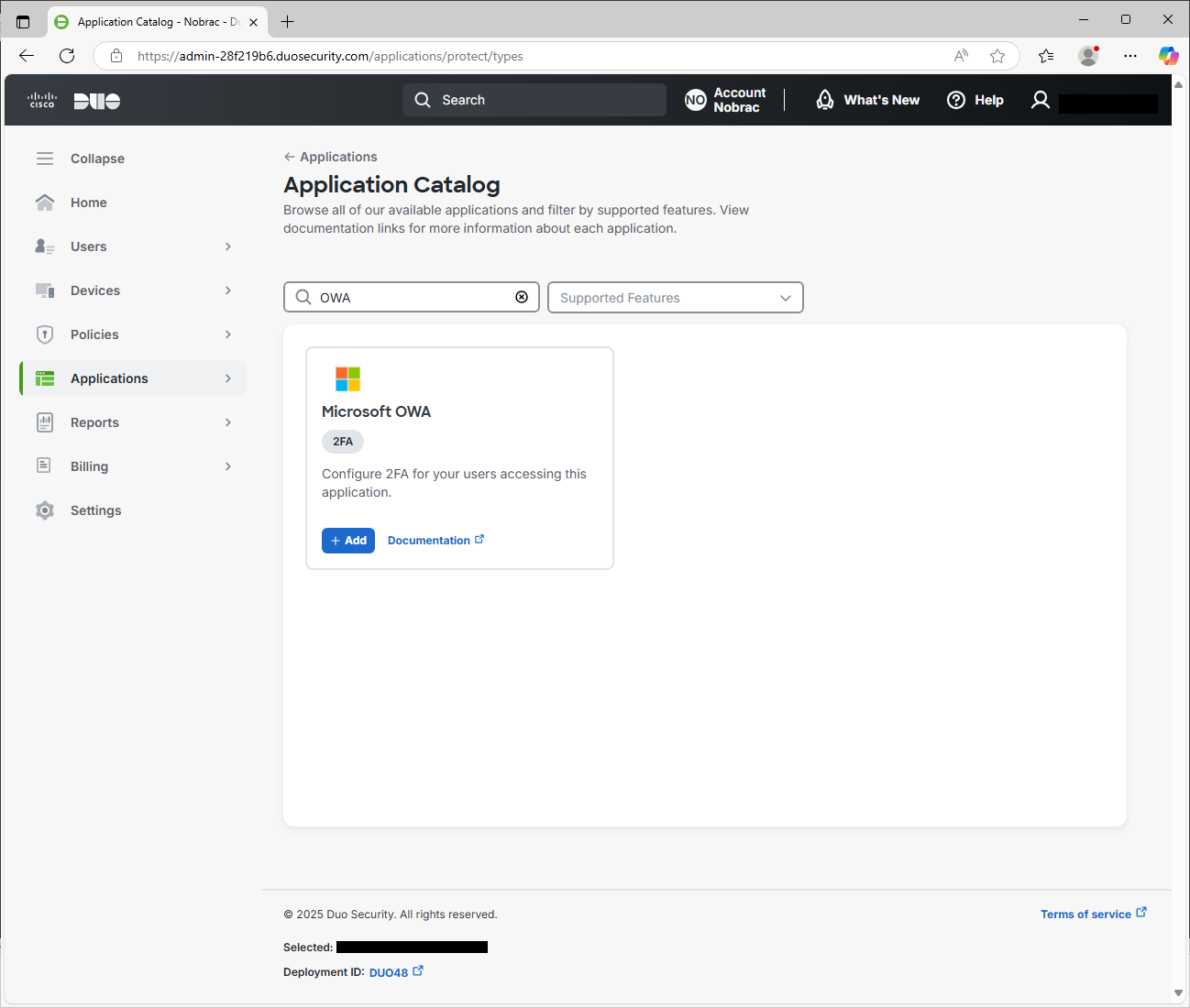Open Home in the sidebar menu
This screenshot has width=1190, height=1008.
(89, 203)
